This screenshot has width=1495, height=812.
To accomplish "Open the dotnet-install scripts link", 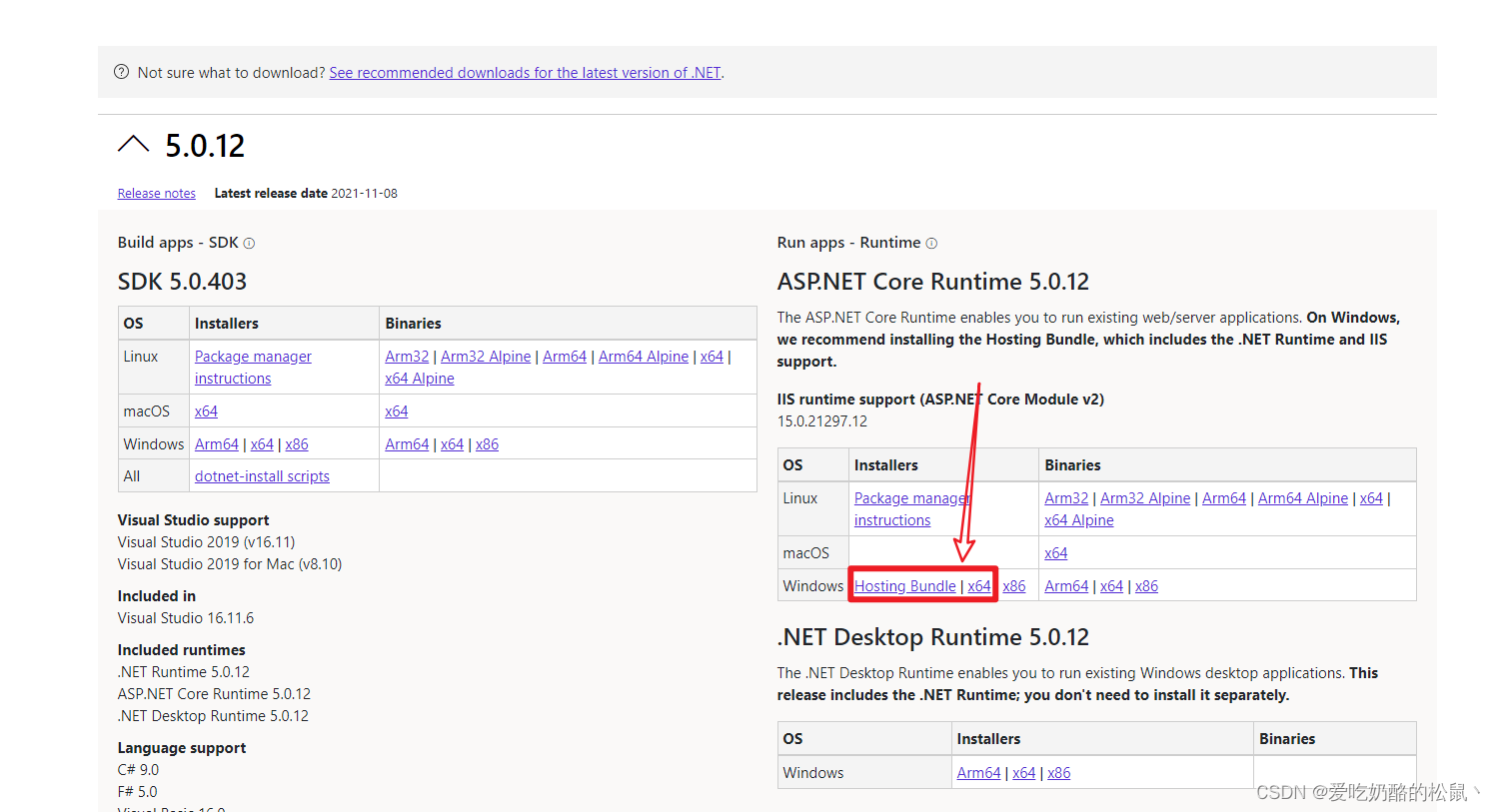I will [262, 476].
